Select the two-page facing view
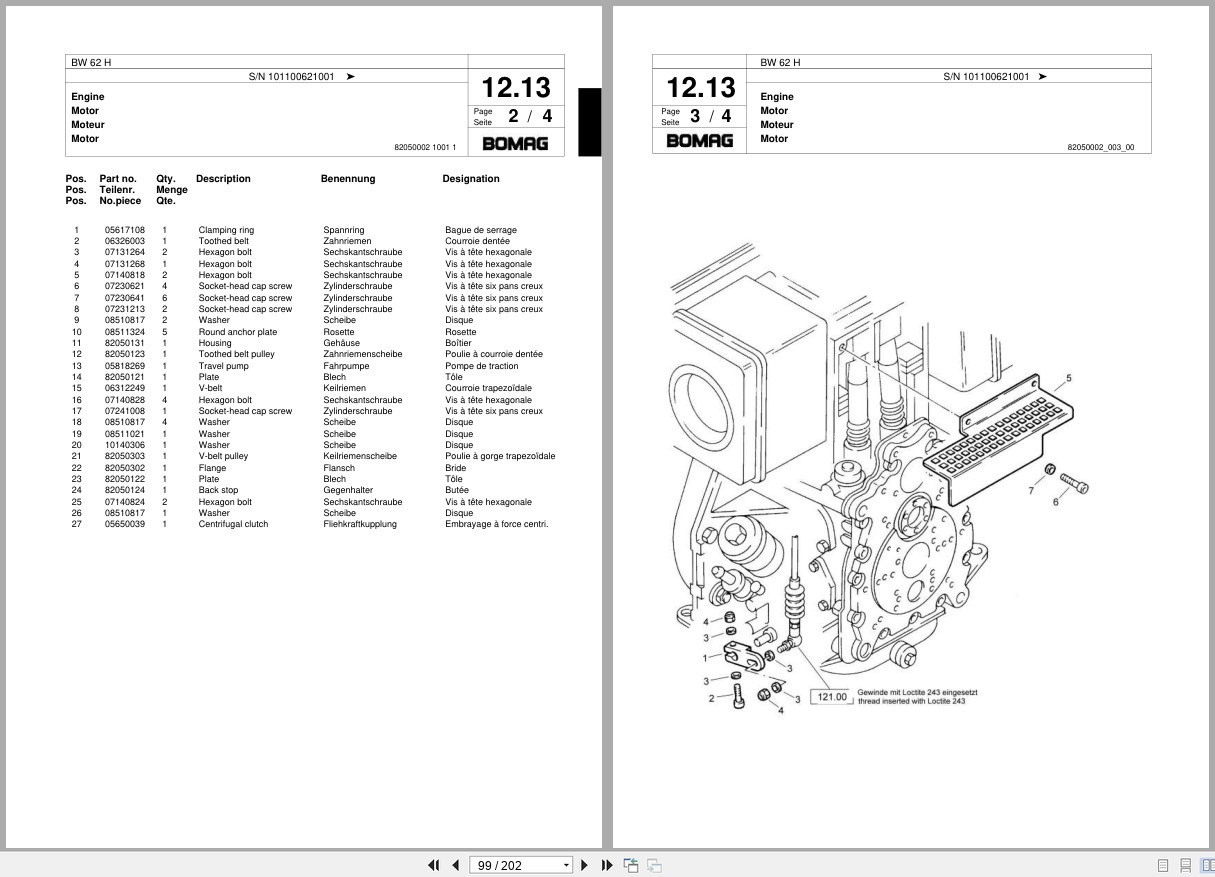Screen dimensions: 1215x877 1207,865
